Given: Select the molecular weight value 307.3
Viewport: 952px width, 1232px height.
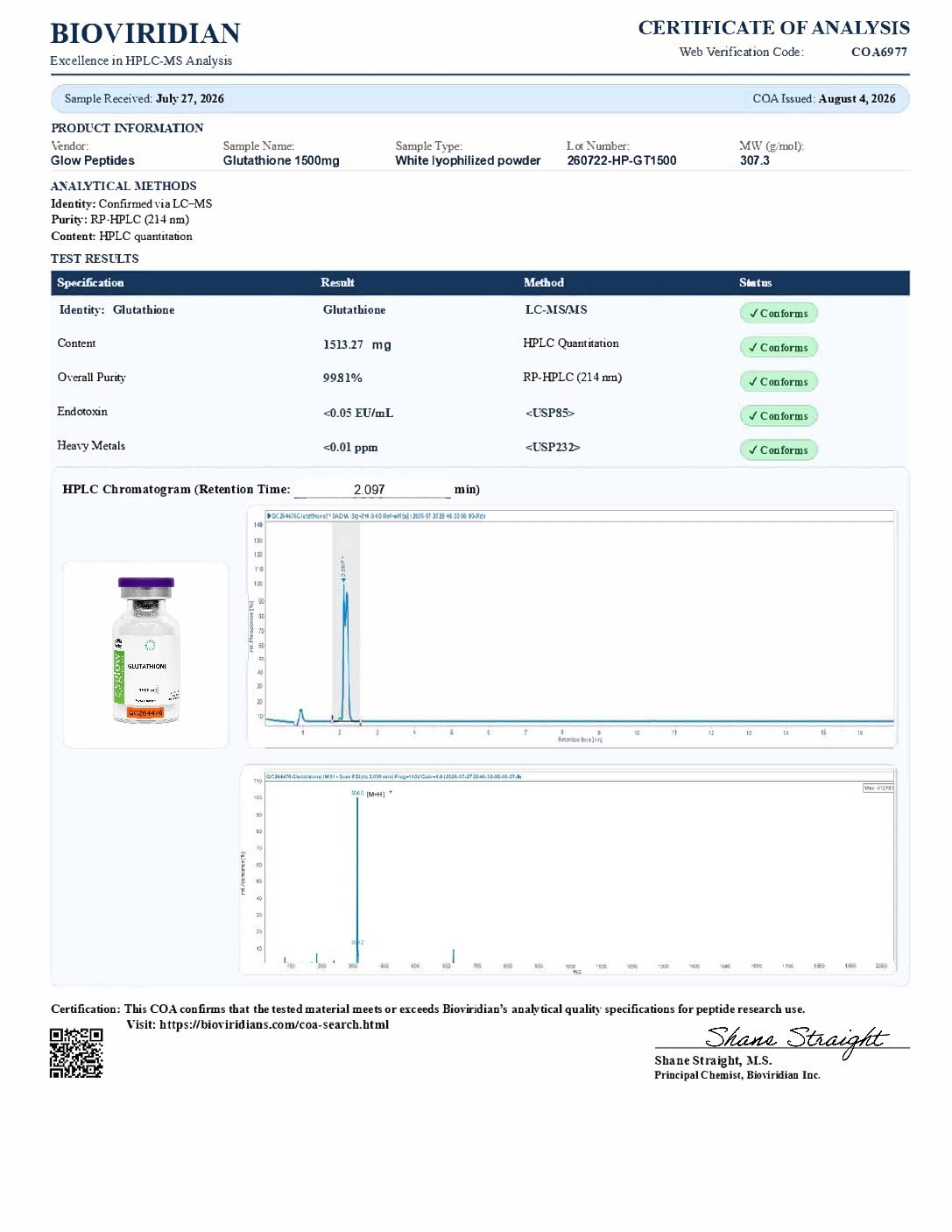Looking at the screenshot, I should 755,160.
